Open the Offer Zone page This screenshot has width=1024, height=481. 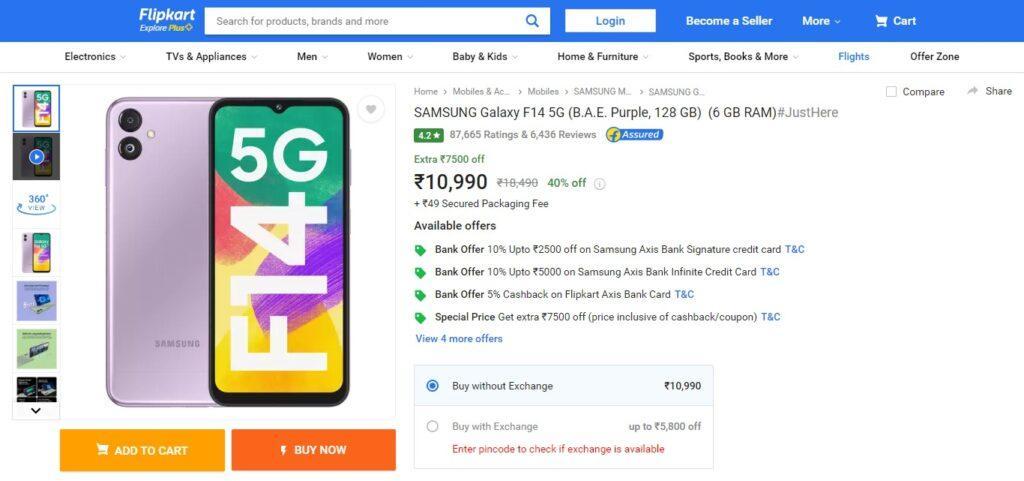(934, 57)
